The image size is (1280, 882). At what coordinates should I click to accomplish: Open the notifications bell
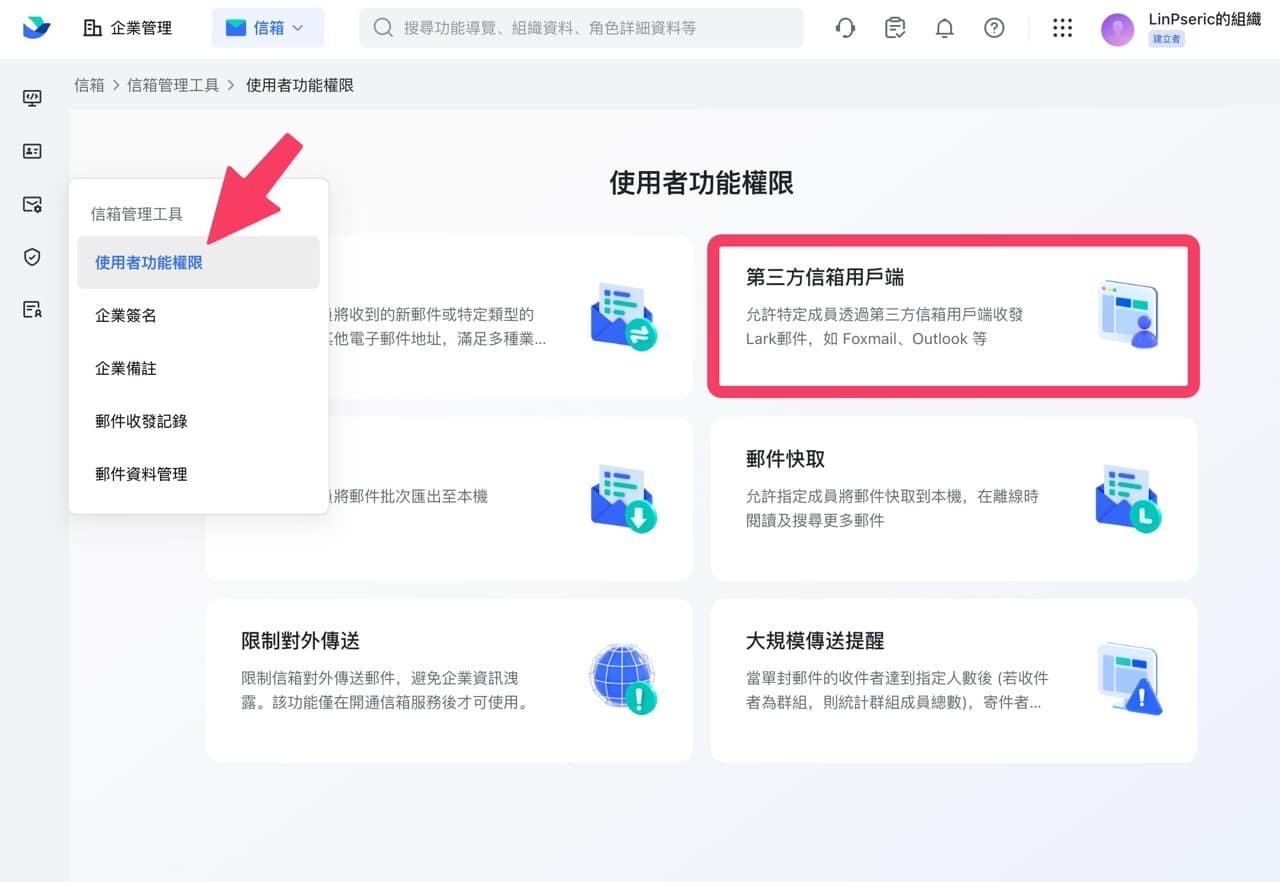944,28
